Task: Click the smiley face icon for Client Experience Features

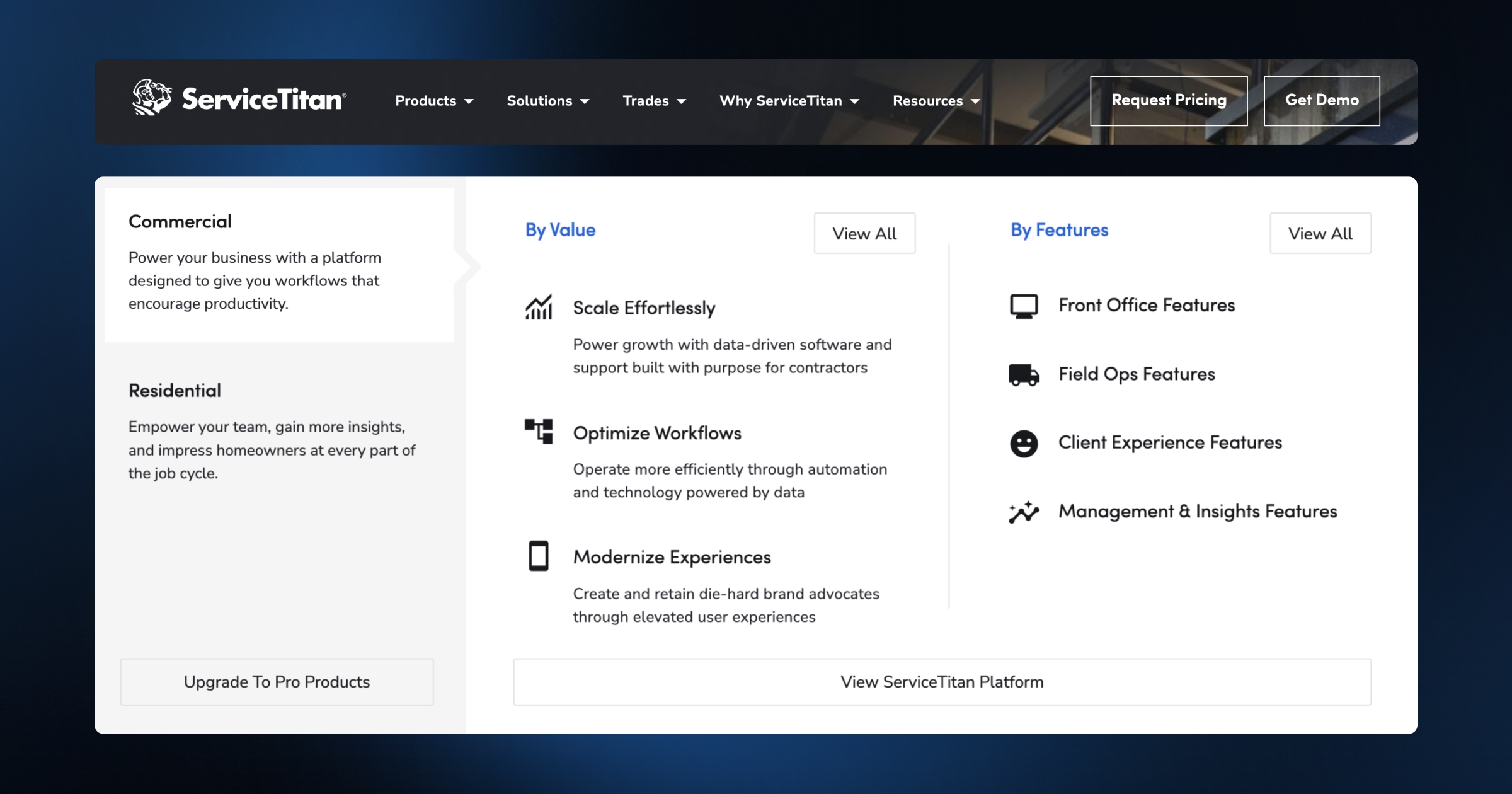Action: [1024, 443]
